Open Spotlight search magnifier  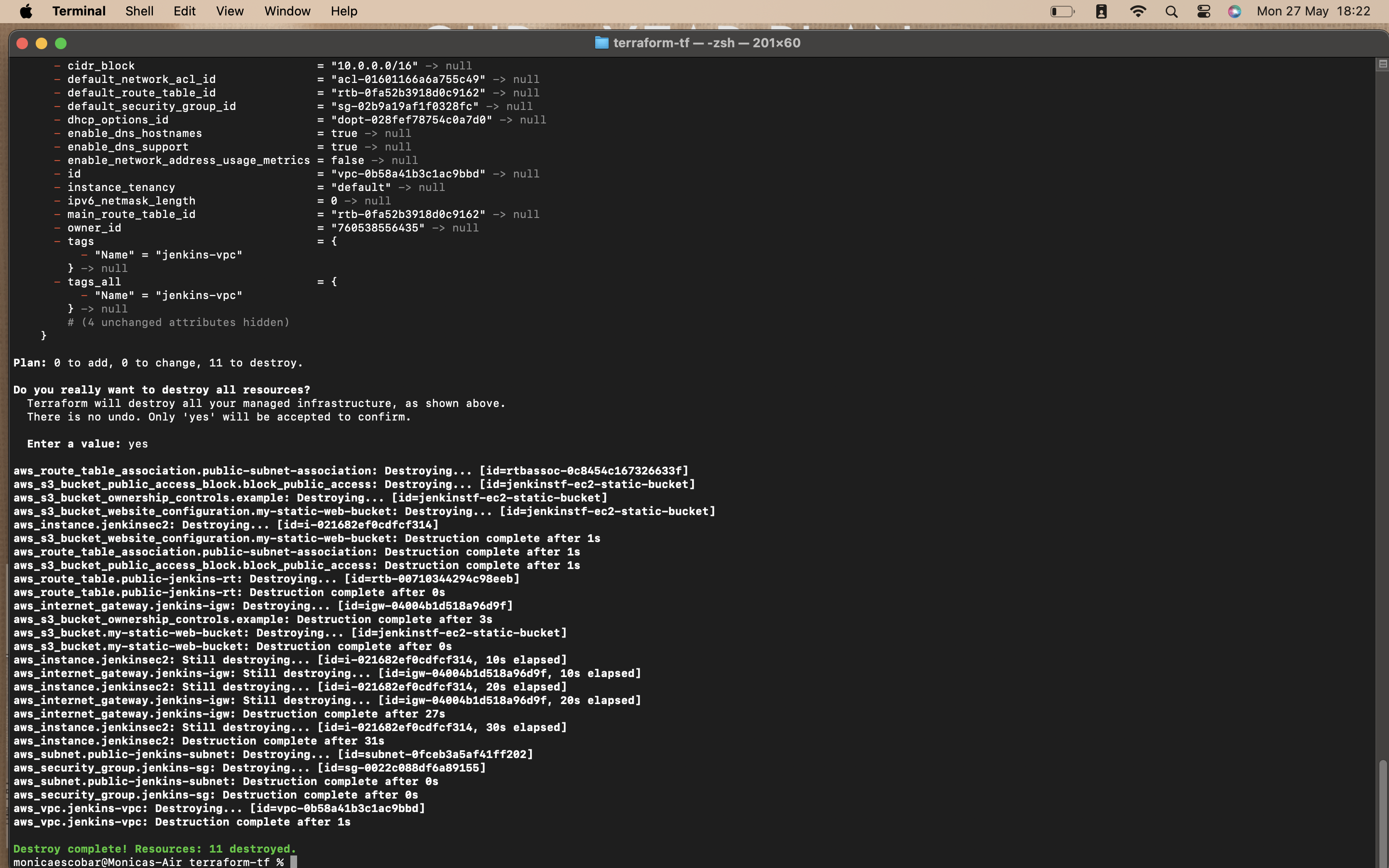tap(1171, 11)
